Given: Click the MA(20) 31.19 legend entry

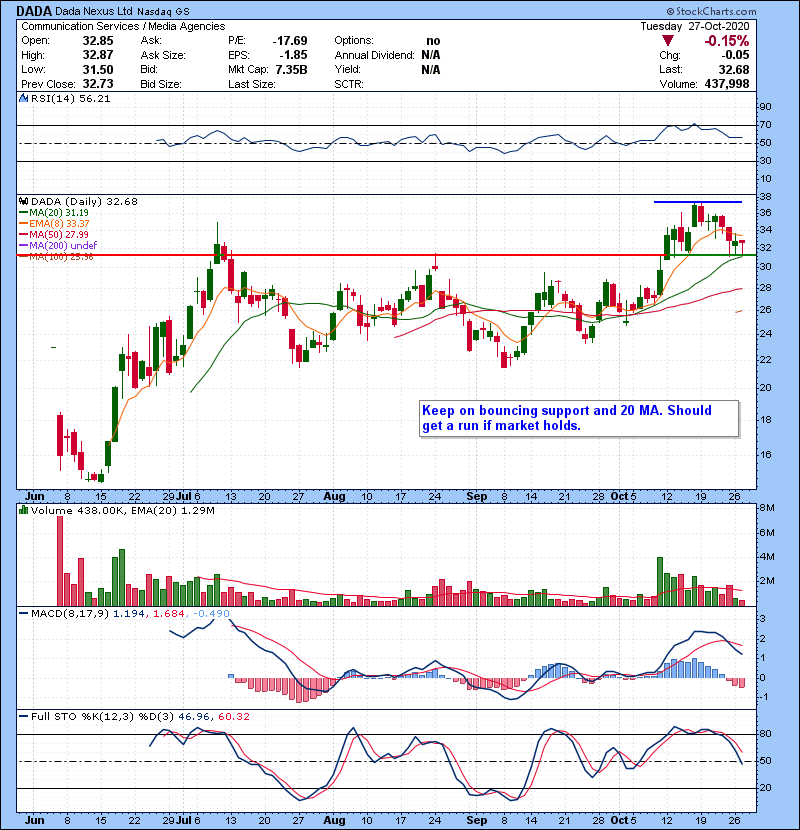Looking at the screenshot, I should (x=59, y=213).
